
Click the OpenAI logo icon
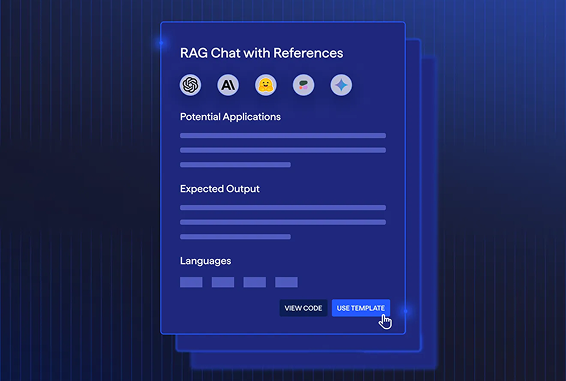[x=190, y=85]
